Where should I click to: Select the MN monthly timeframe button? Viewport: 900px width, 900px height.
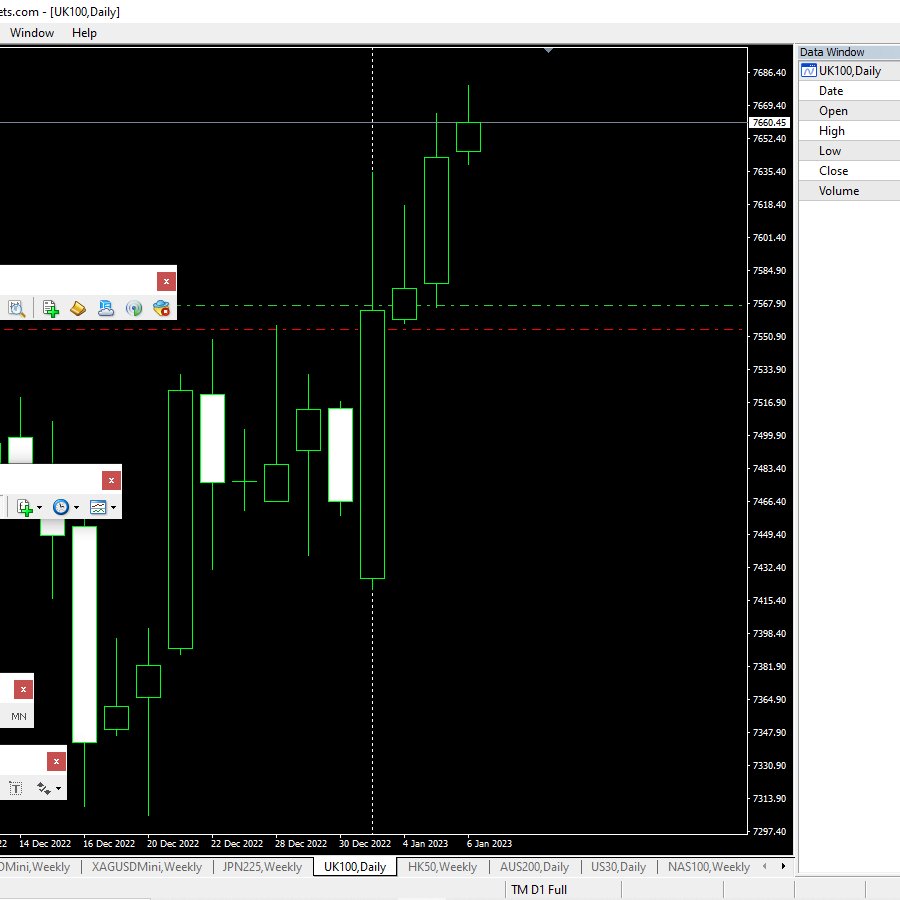click(x=17, y=716)
